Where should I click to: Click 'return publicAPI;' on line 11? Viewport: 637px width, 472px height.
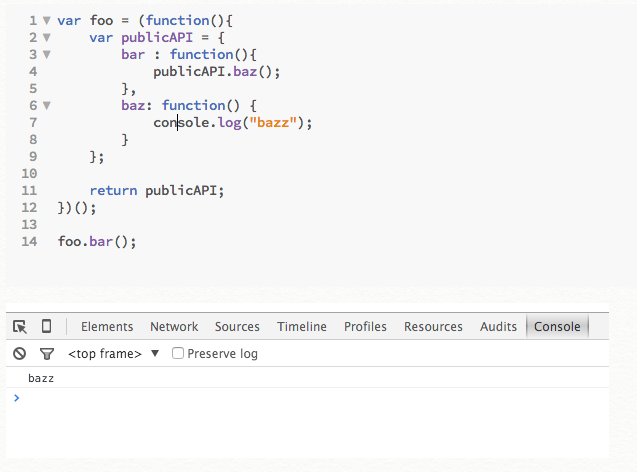click(x=157, y=191)
